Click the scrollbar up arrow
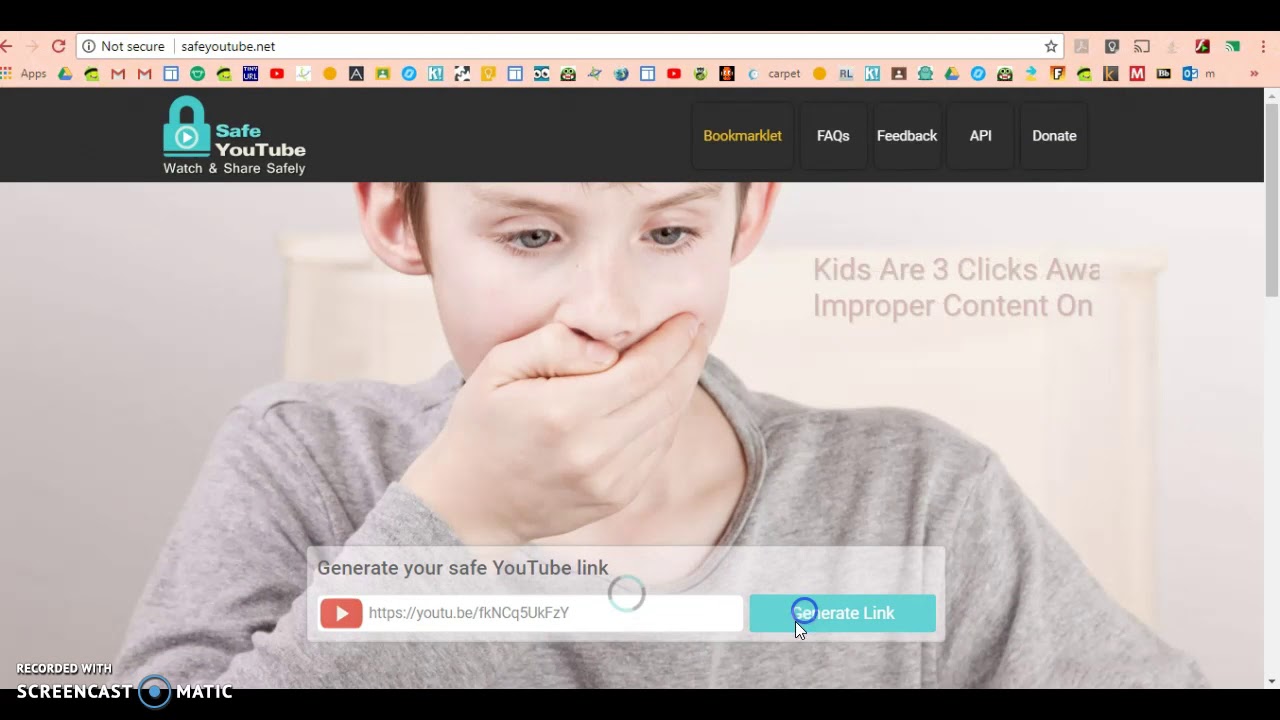The height and width of the screenshot is (720, 1280). point(1272,97)
